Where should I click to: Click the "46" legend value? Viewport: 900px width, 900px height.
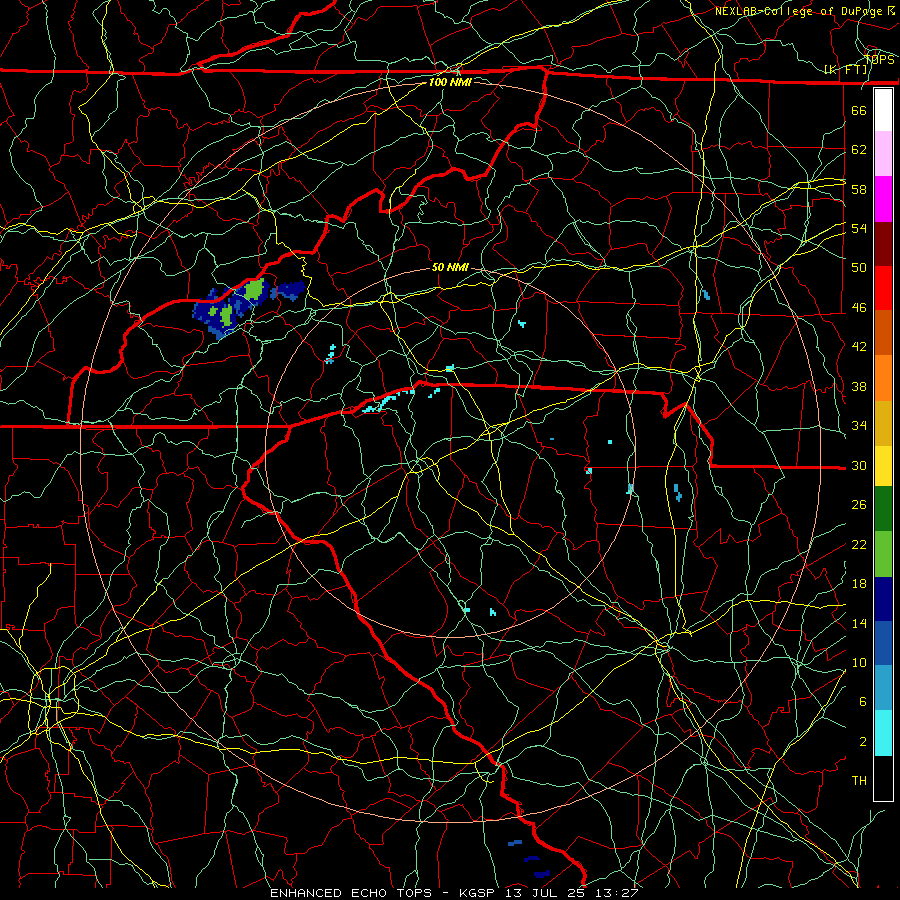pyautogui.click(x=859, y=308)
